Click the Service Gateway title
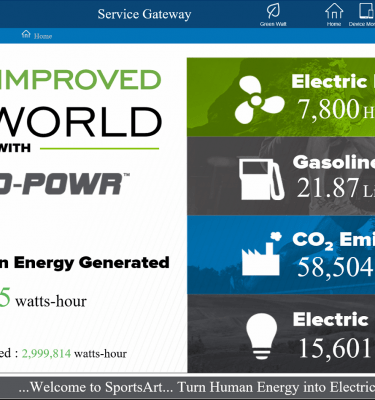The image size is (375, 400). [x=144, y=14]
